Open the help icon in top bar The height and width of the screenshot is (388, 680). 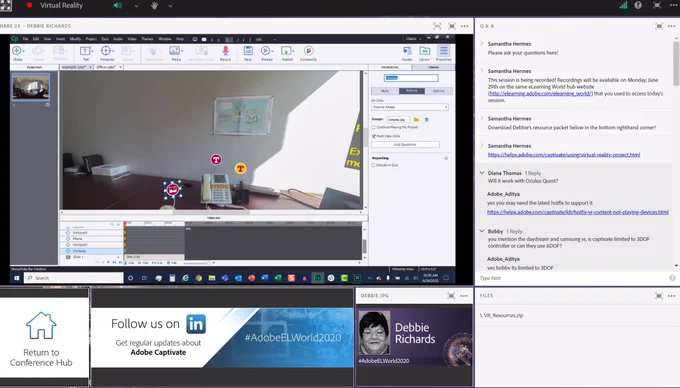[x=638, y=5]
